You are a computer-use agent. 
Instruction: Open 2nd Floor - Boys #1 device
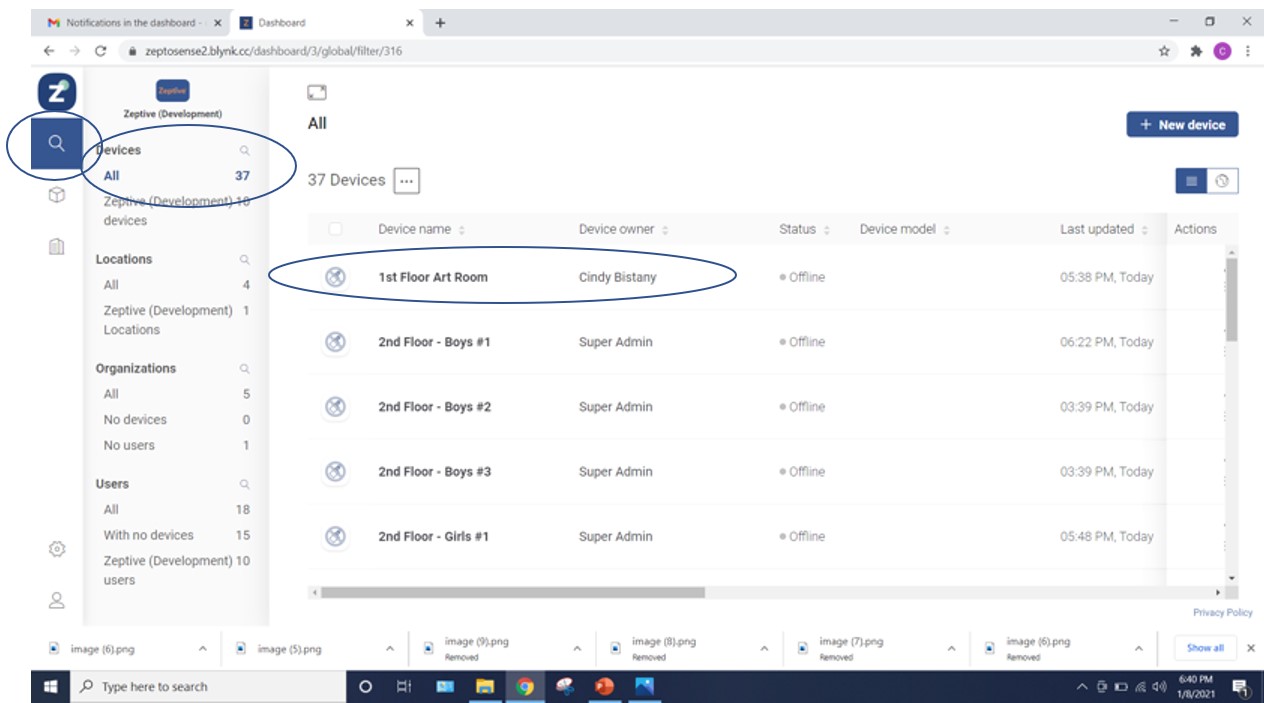(434, 342)
